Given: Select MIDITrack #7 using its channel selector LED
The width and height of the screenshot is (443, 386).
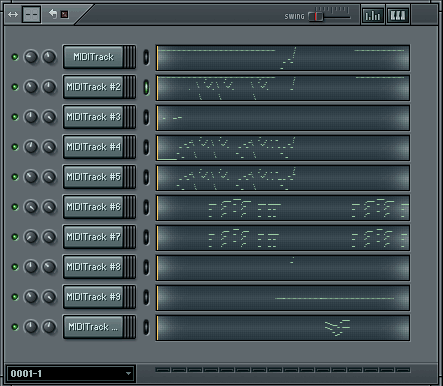Looking at the screenshot, I should click(x=146, y=237).
